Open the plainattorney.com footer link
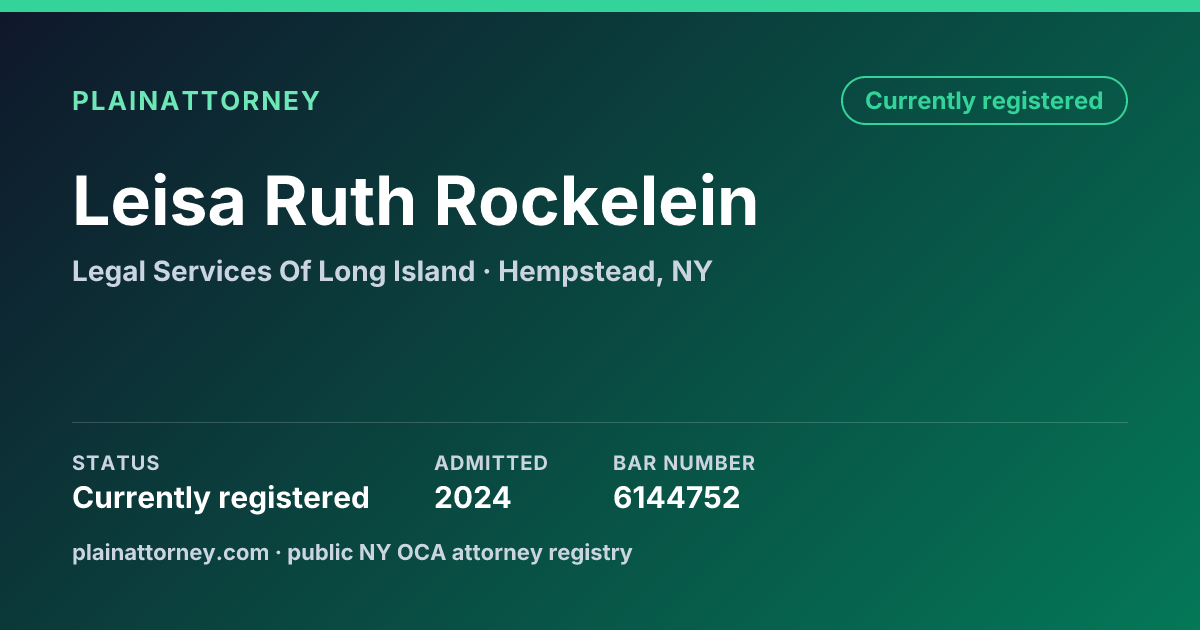This screenshot has width=1200, height=630. [170, 552]
